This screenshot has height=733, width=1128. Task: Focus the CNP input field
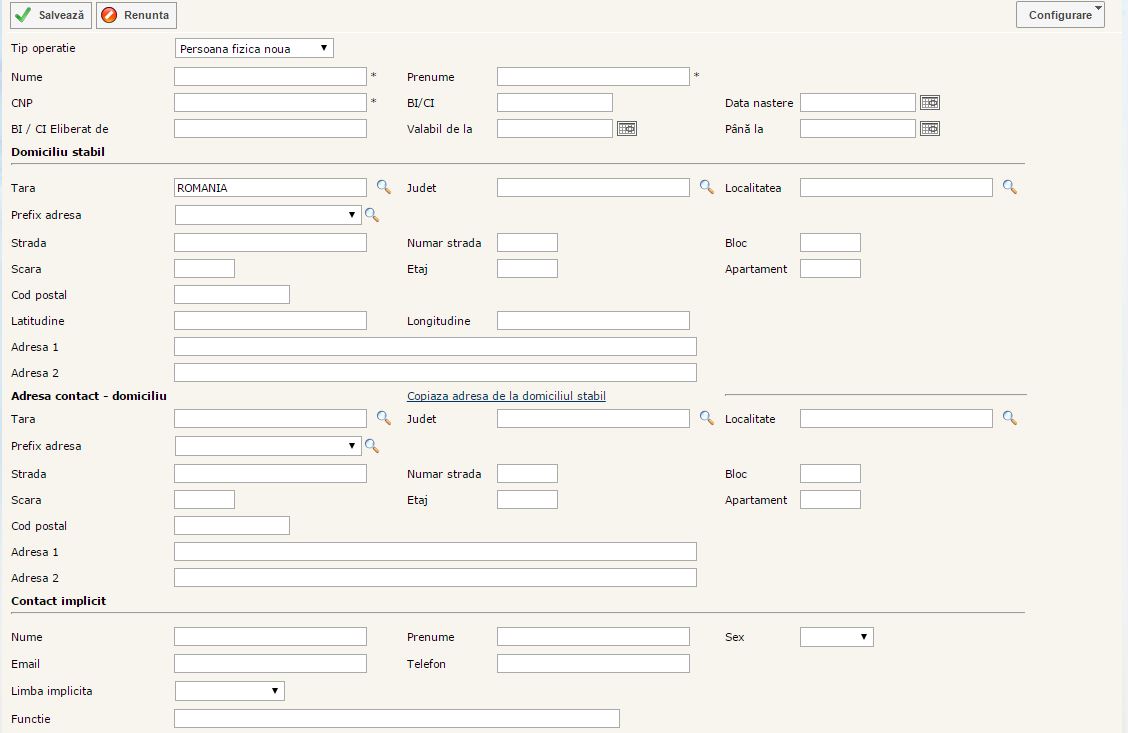(270, 102)
